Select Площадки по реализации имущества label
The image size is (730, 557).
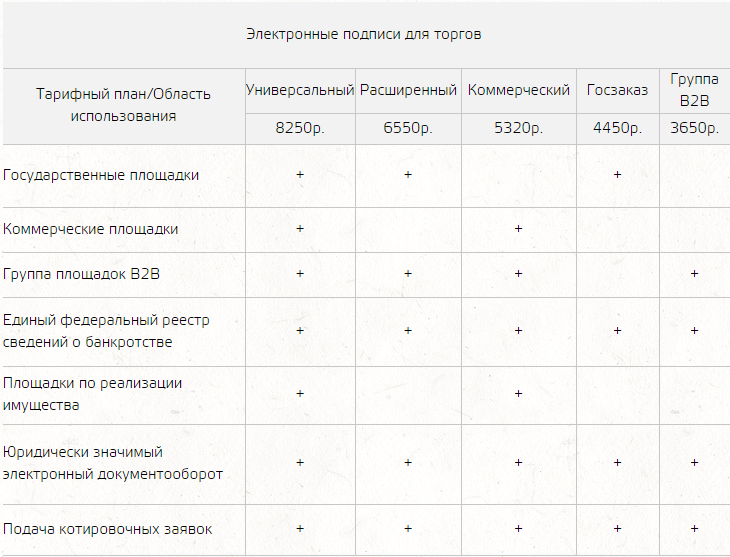coord(92,394)
